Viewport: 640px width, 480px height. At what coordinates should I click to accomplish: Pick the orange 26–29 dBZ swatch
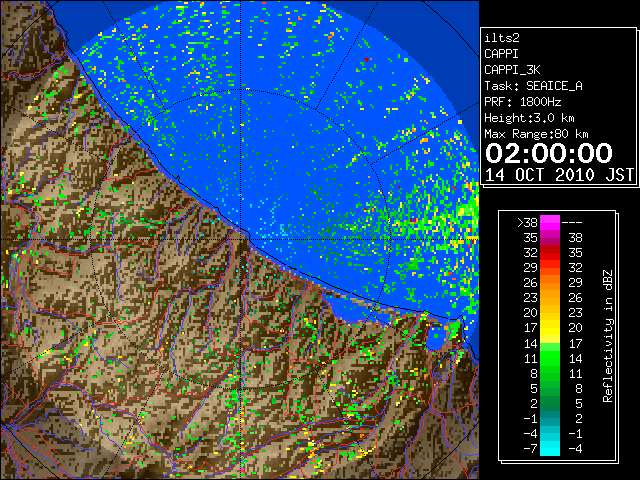[x=550, y=283]
